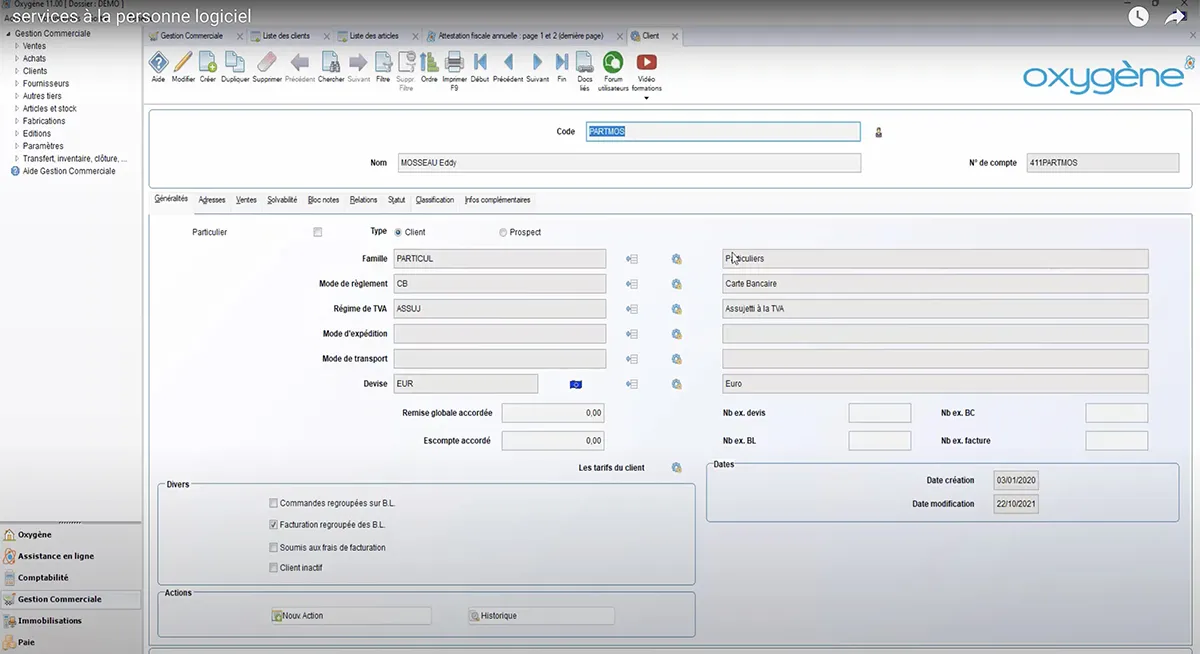The image size is (1200, 654).
Task: Expand the Ventes tree node
Action: coord(17,46)
